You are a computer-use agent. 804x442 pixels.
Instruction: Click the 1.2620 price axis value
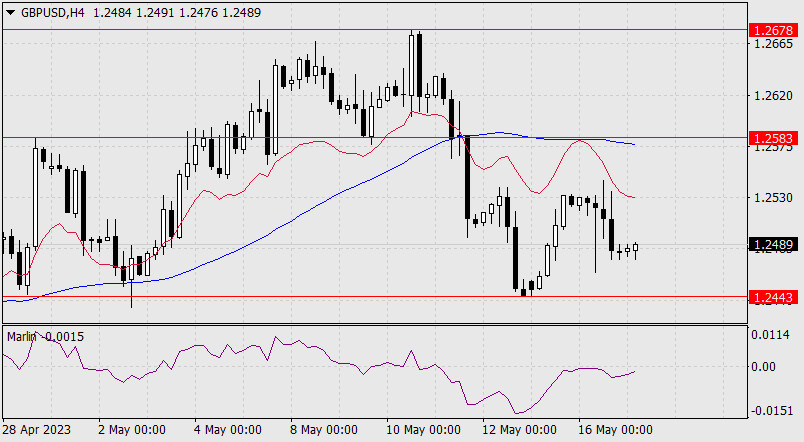point(773,95)
